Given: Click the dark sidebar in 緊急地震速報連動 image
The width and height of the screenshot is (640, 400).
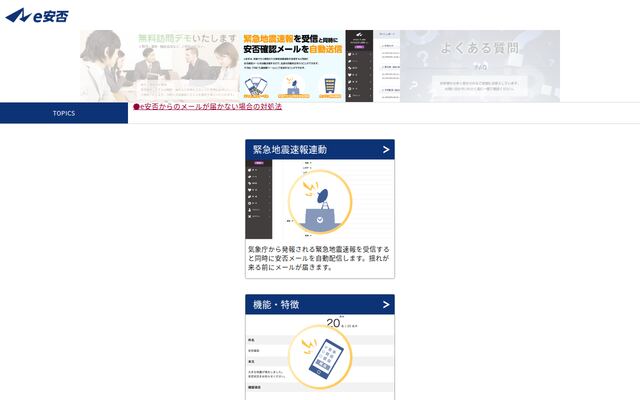Looking at the screenshot, I should 258,199.
